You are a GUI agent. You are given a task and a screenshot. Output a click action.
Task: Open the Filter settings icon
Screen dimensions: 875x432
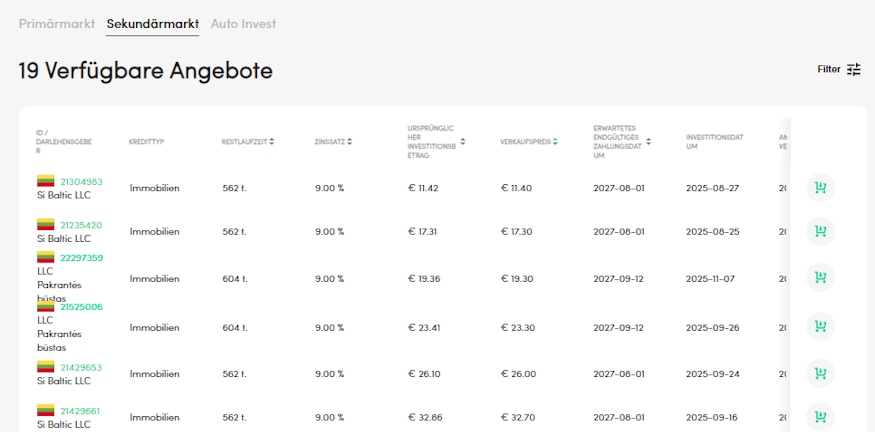853,69
